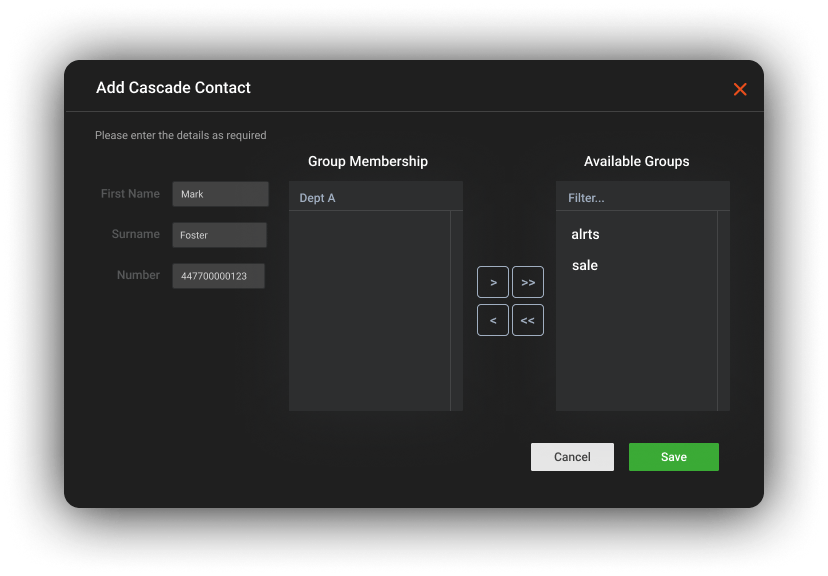Focus the First Name field containing Mark
Viewport: 828px width, 576px height.
tap(220, 194)
